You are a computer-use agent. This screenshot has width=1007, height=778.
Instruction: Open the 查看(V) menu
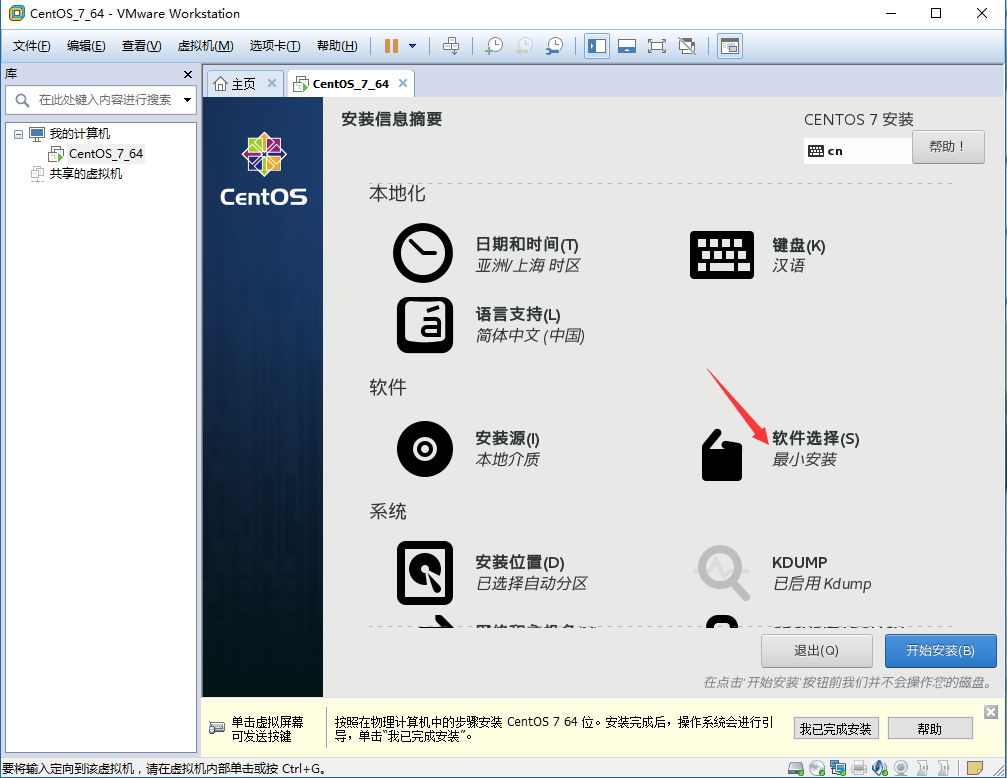pyautogui.click(x=141, y=46)
